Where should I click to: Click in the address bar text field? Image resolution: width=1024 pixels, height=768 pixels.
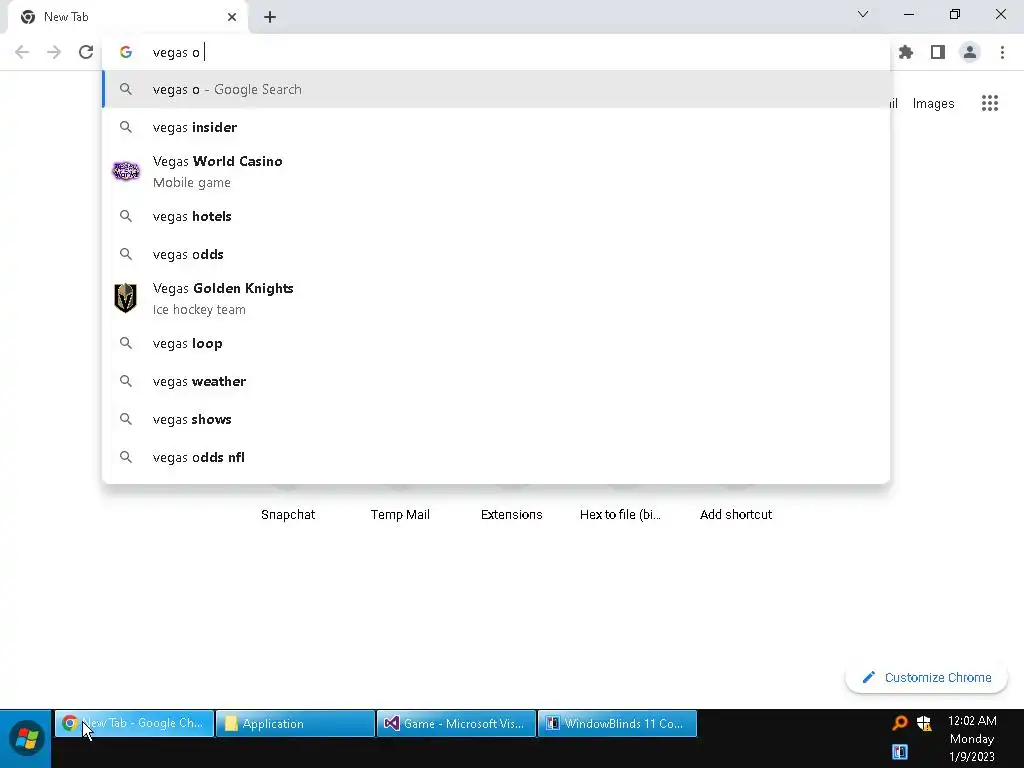[x=496, y=52]
